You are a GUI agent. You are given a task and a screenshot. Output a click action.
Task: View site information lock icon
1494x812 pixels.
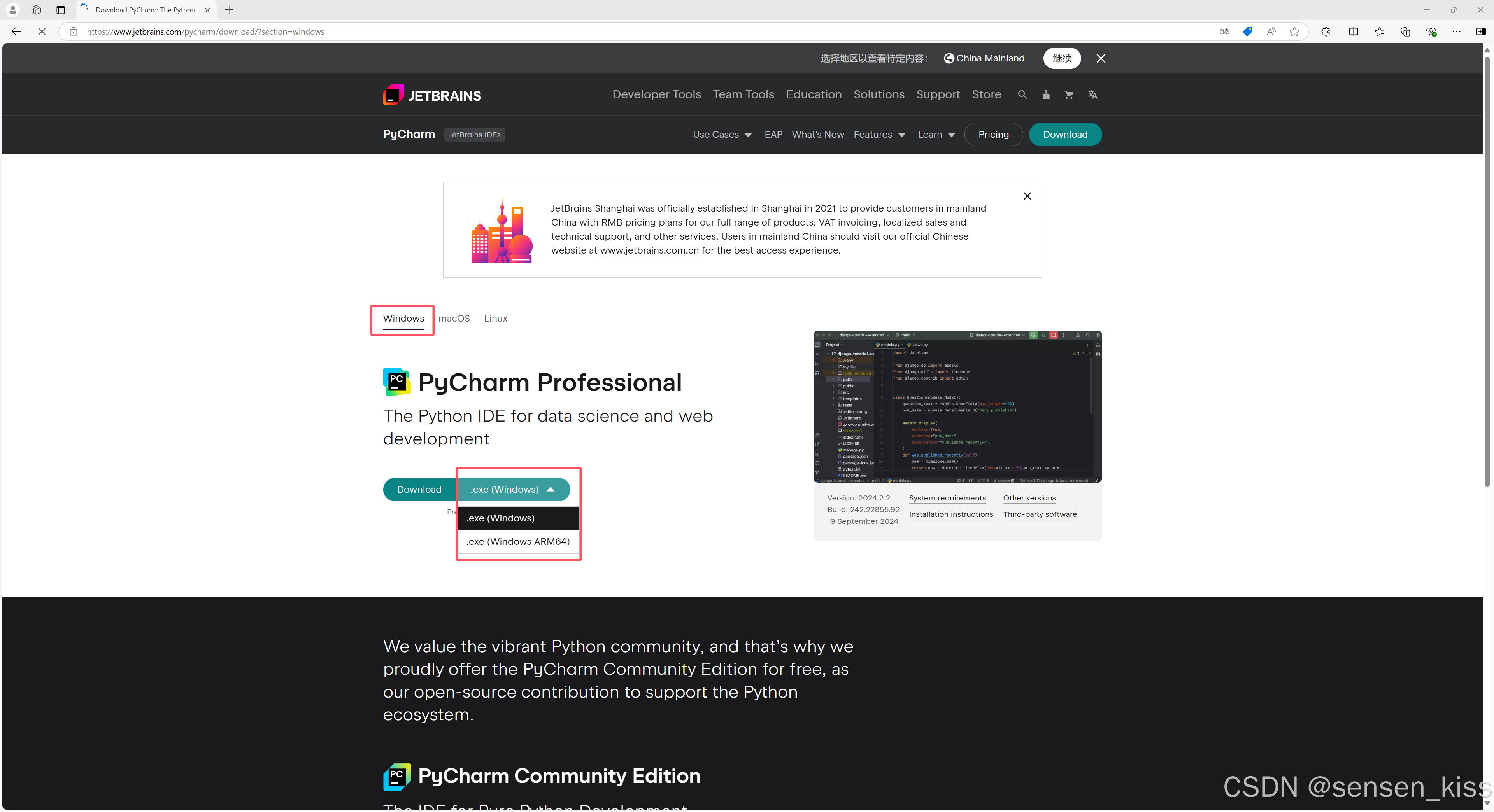point(73,31)
